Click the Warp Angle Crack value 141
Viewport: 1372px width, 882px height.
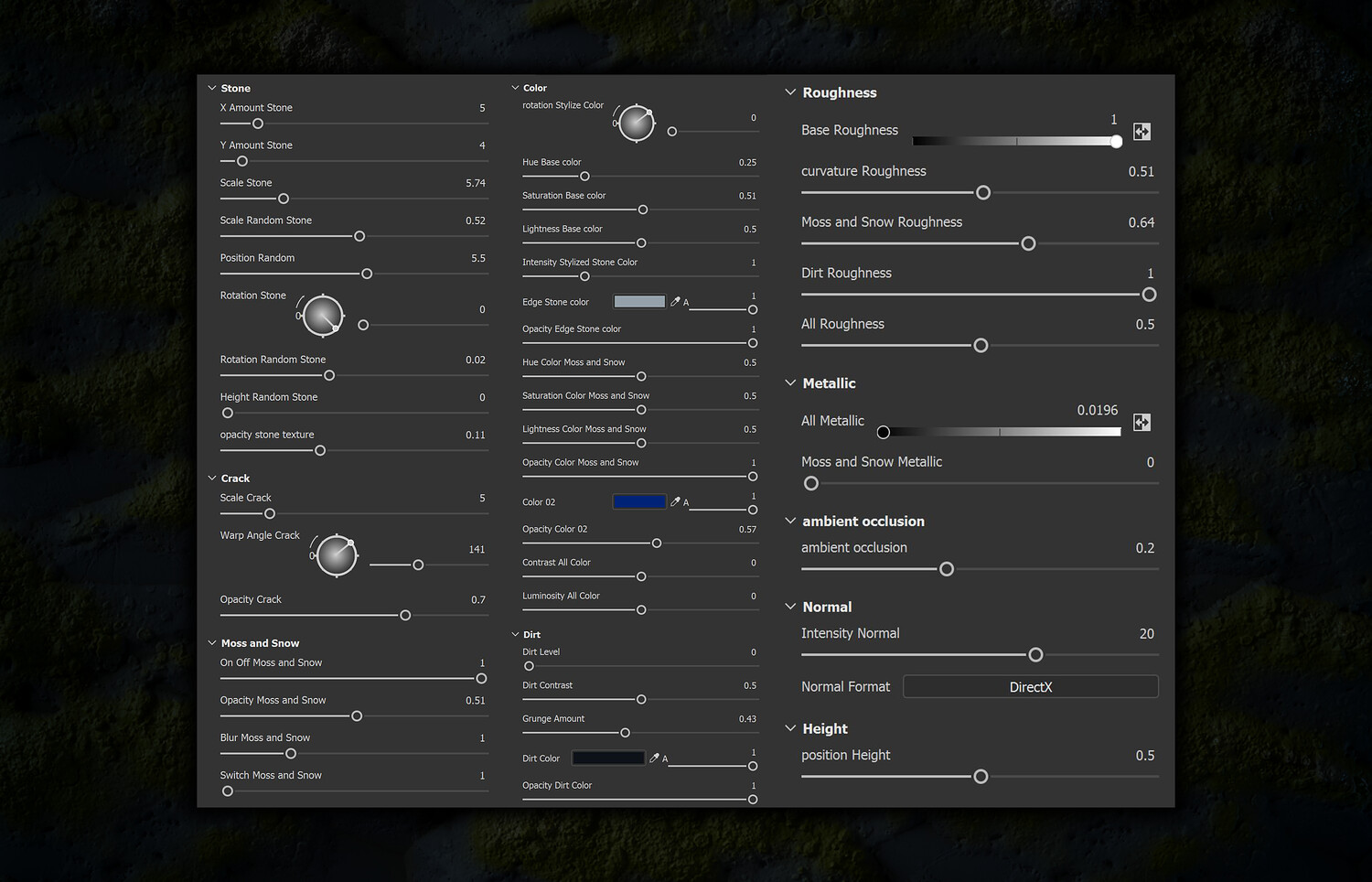pos(477,550)
